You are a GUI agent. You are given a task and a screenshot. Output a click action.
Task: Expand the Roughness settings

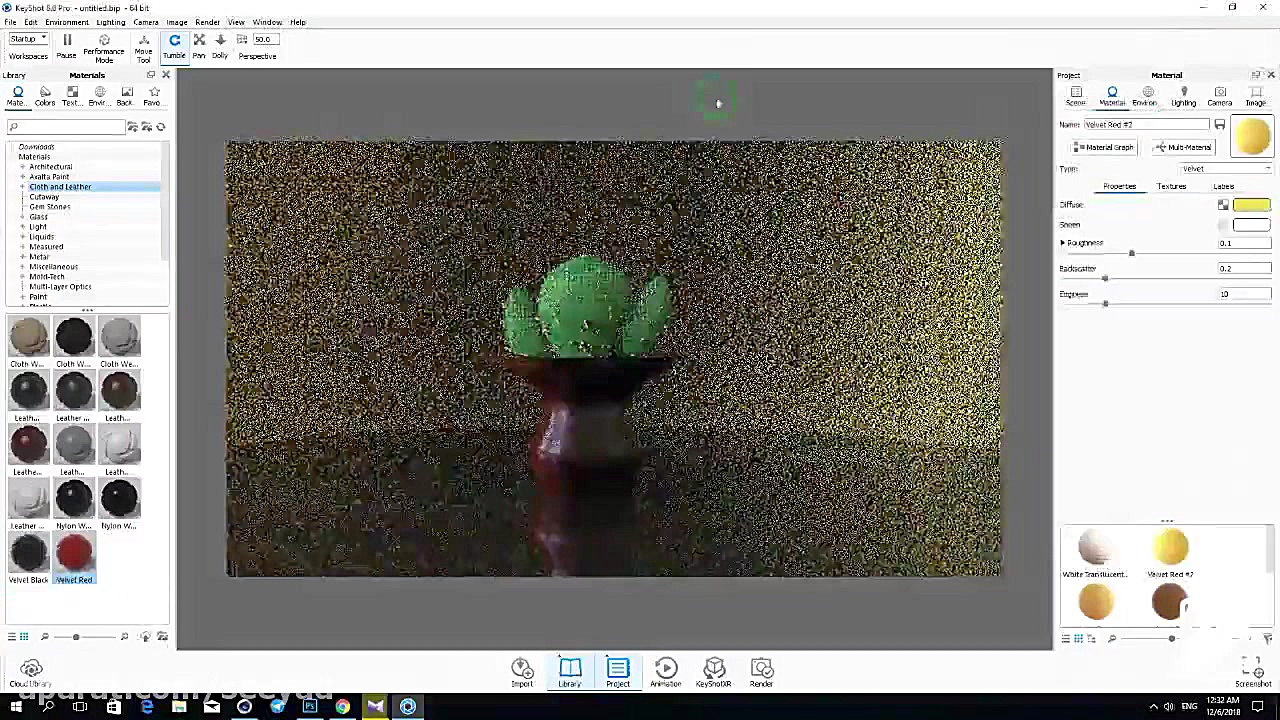tap(1063, 243)
